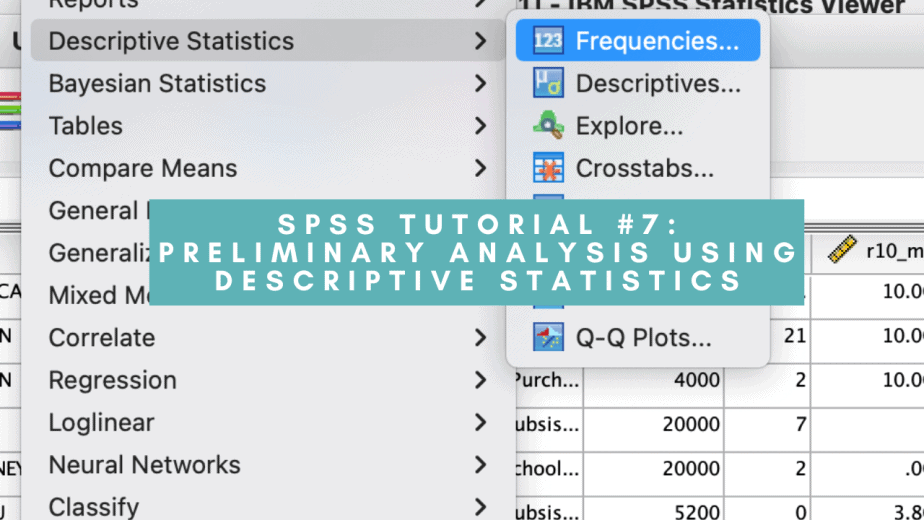
Task: Open the Mixed Models menu item
Action: pos(99,295)
